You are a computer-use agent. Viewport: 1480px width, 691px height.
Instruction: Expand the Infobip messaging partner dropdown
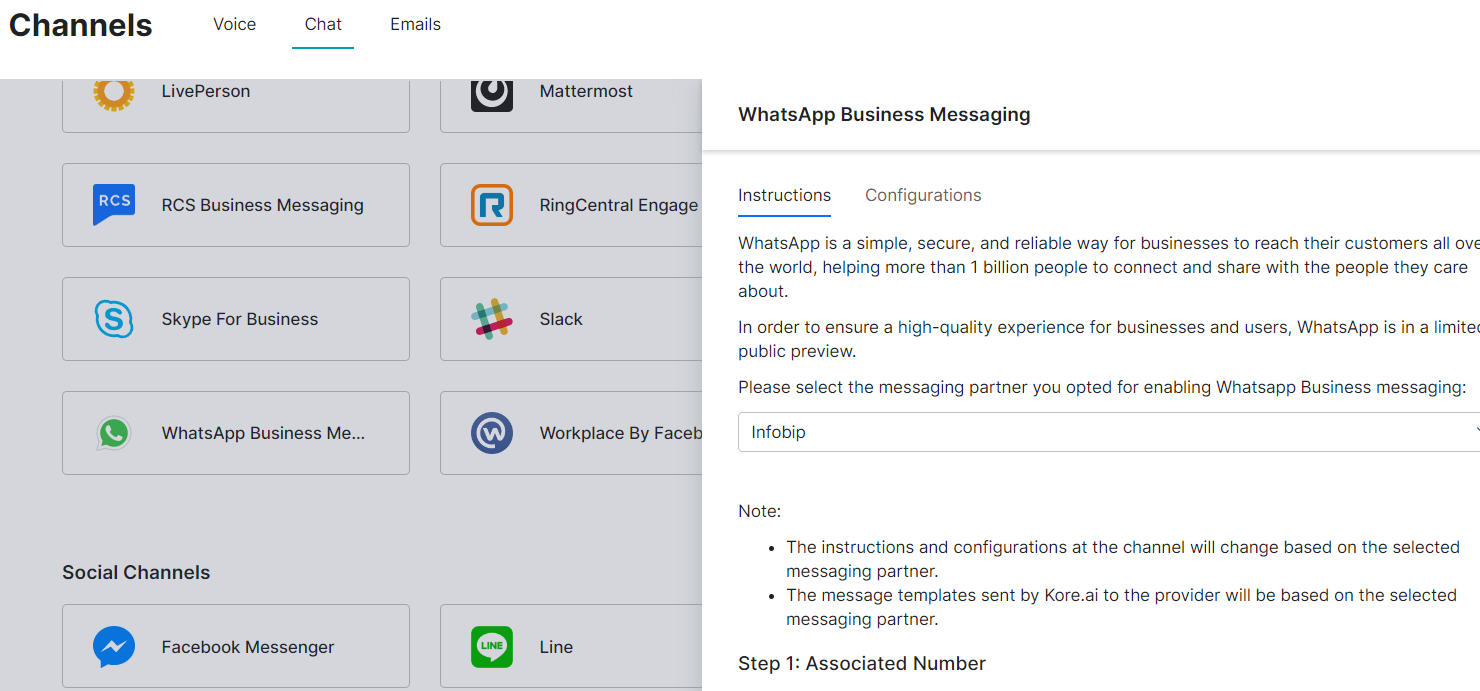click(1109, 432)
